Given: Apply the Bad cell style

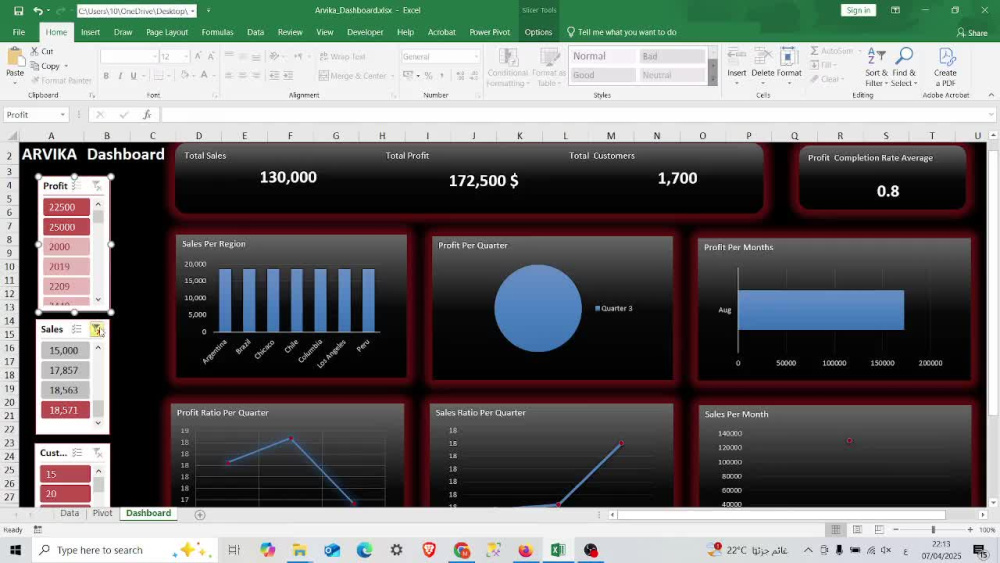Looking at the screenshot, I should click(x=672, y=56).
